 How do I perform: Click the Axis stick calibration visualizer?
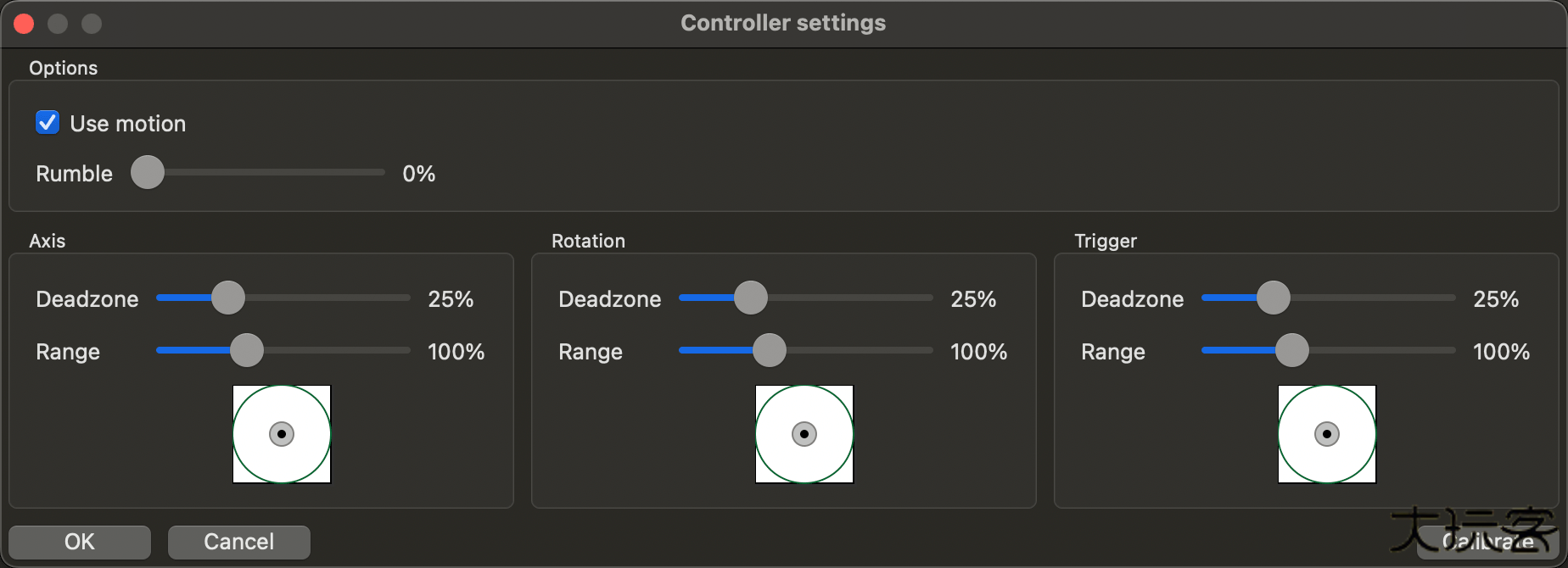click(281, 433)
